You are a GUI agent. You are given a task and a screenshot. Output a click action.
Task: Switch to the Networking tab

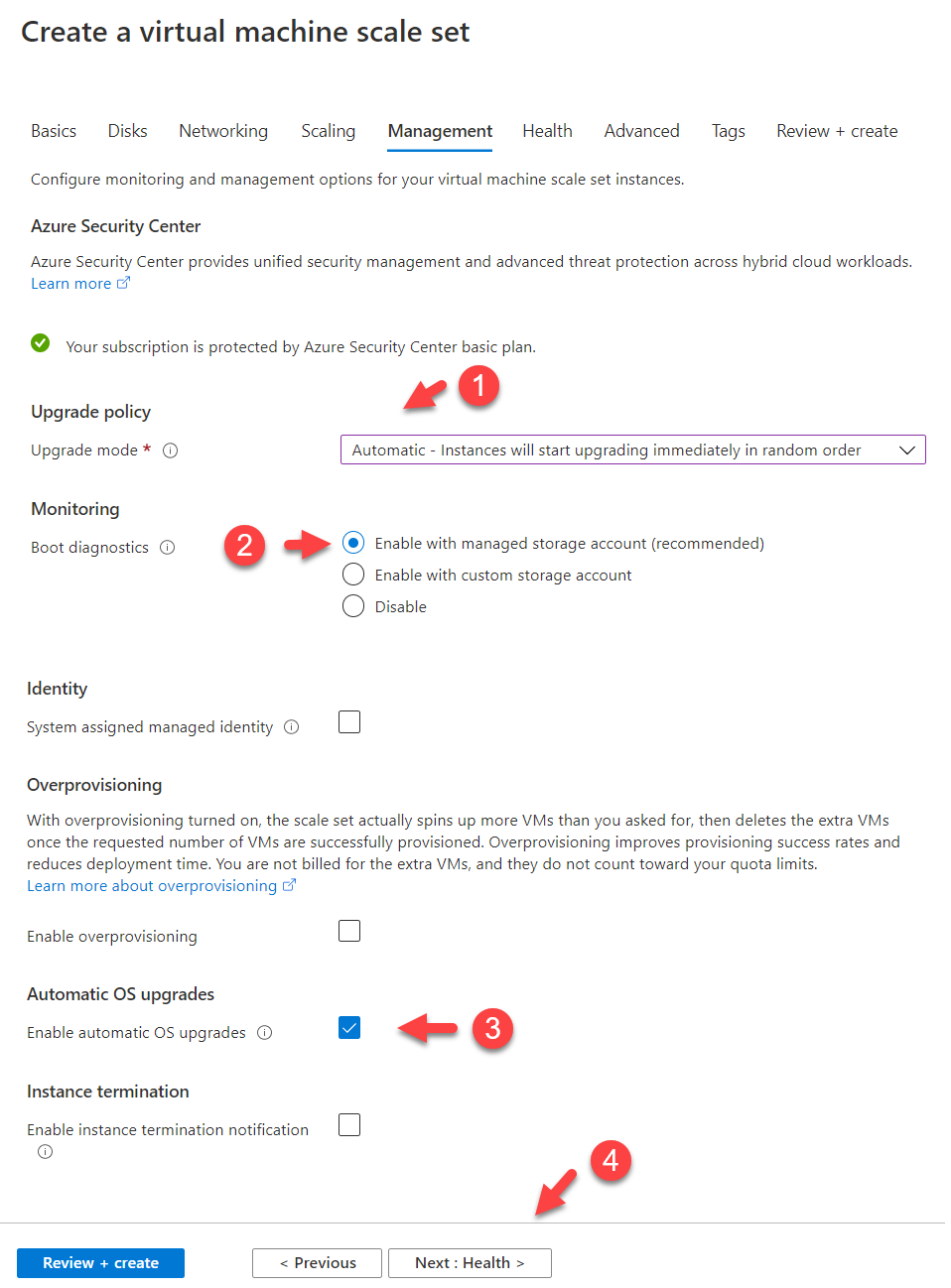223,131
